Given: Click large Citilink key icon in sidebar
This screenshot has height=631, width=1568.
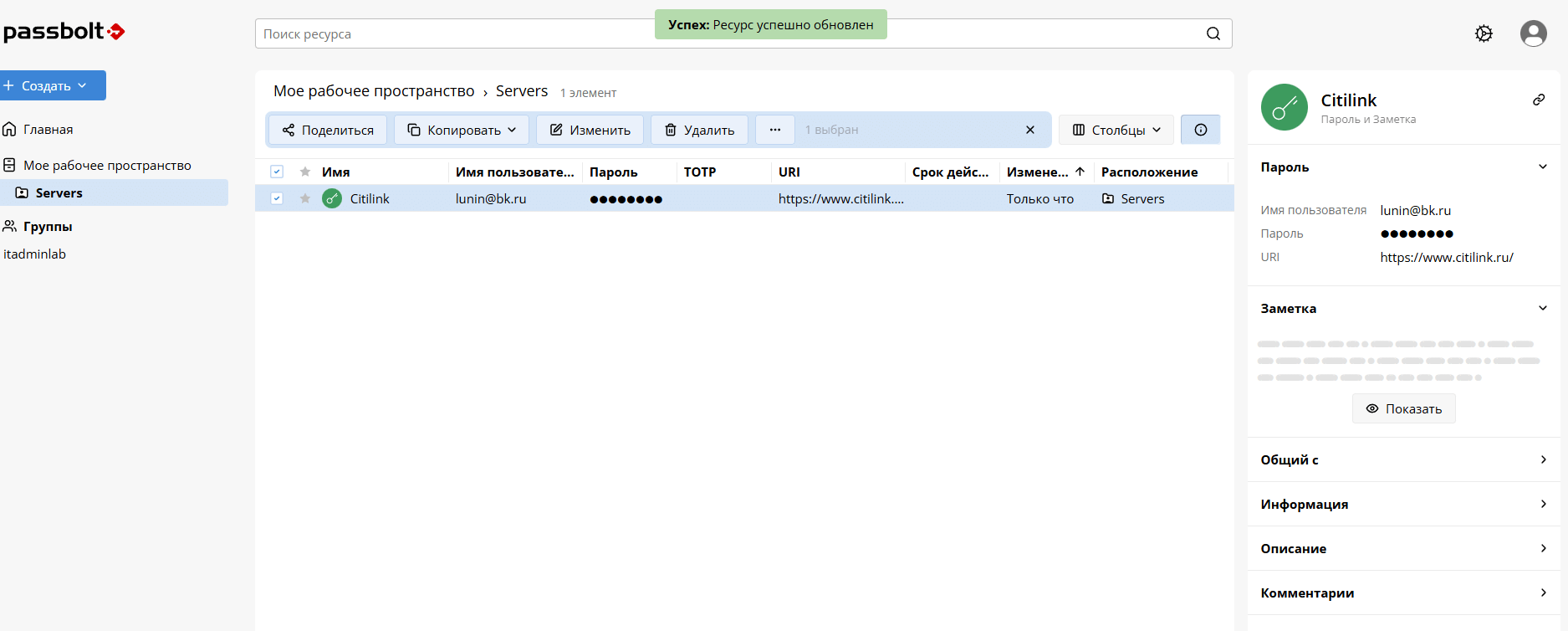Looking at the screenshot, I should 1284,107.
